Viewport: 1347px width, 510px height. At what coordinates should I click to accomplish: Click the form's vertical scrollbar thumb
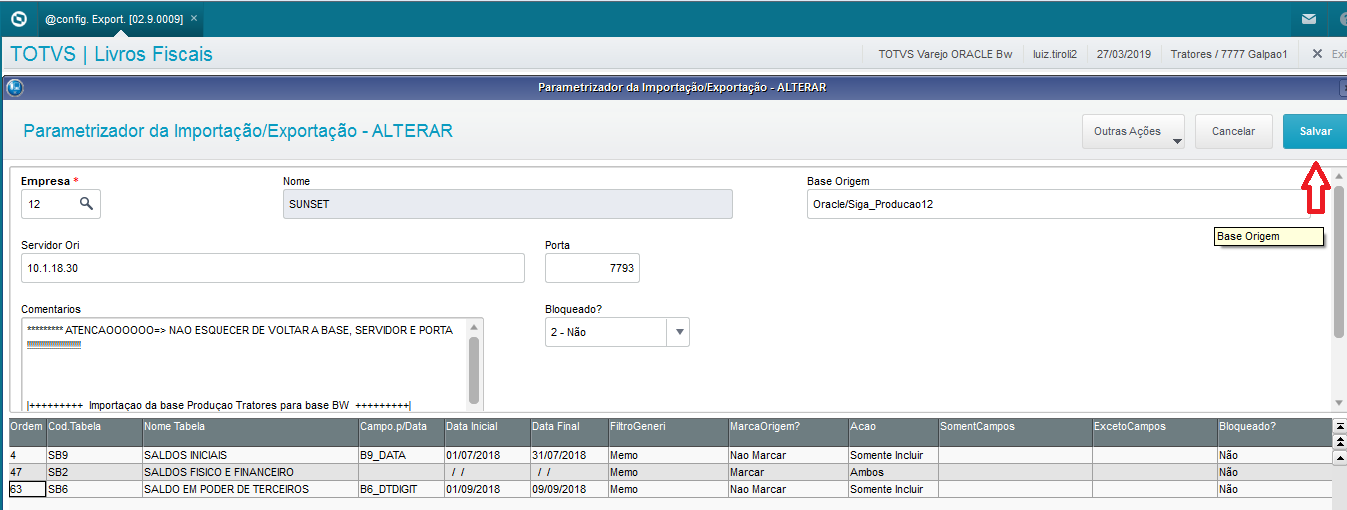pyautogui.click(x=1339, y=261)
